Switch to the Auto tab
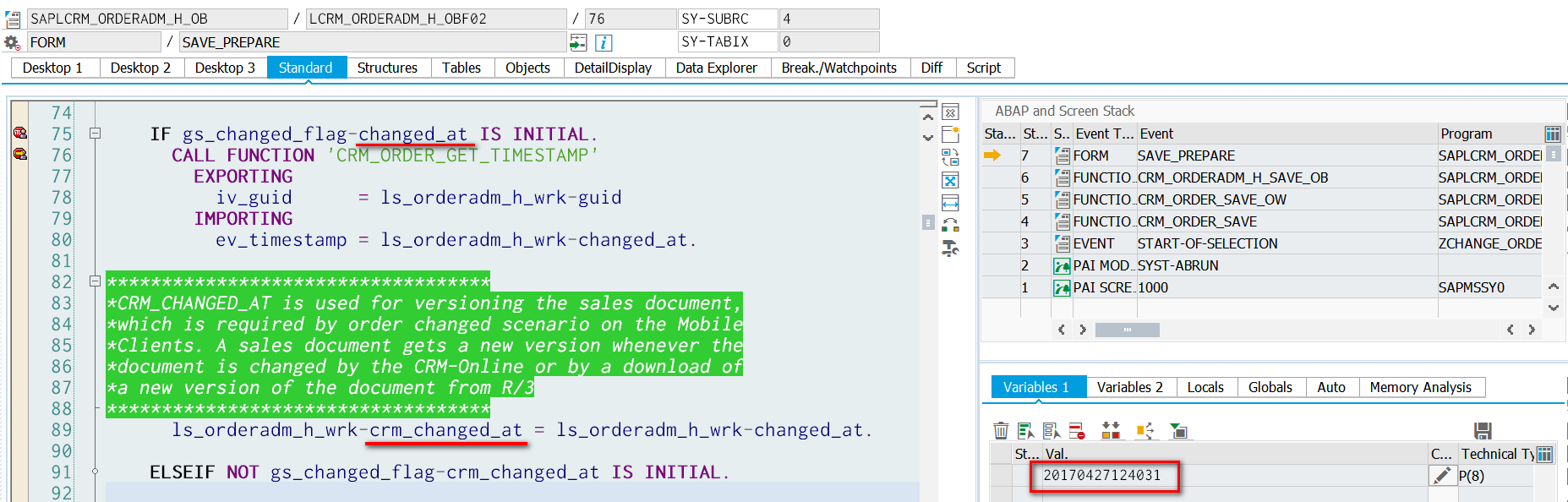 click(1331, 387)
